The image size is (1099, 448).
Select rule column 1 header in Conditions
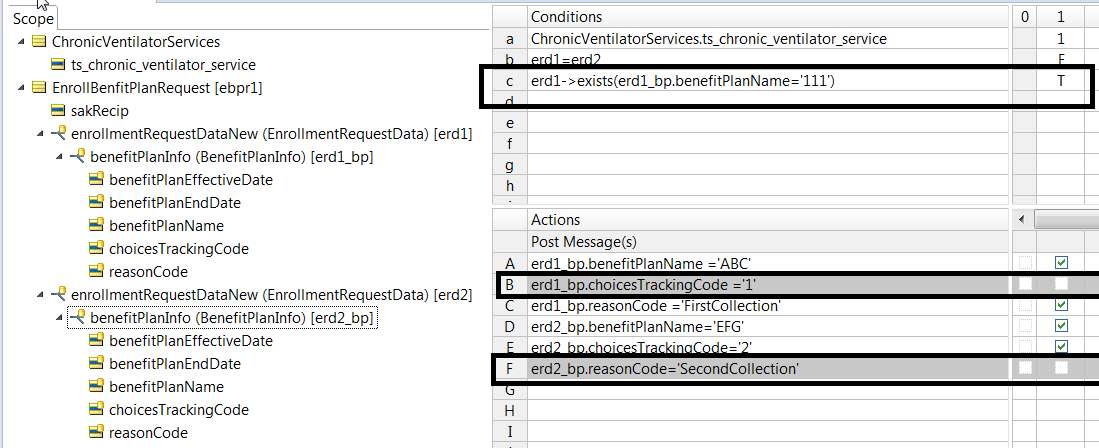coord(1061,17)
